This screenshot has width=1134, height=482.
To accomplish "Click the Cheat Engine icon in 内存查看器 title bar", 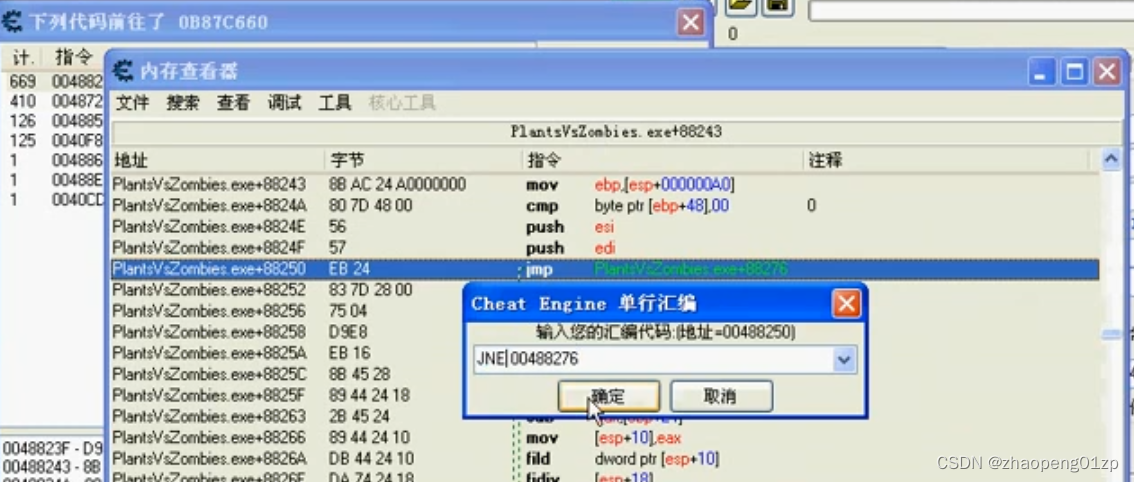I will click(124, 71).
